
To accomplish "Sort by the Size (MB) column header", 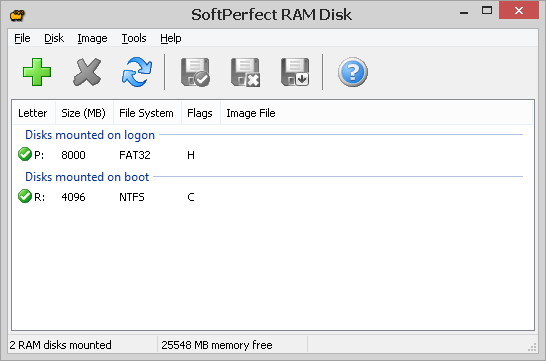I will [84, 113].
